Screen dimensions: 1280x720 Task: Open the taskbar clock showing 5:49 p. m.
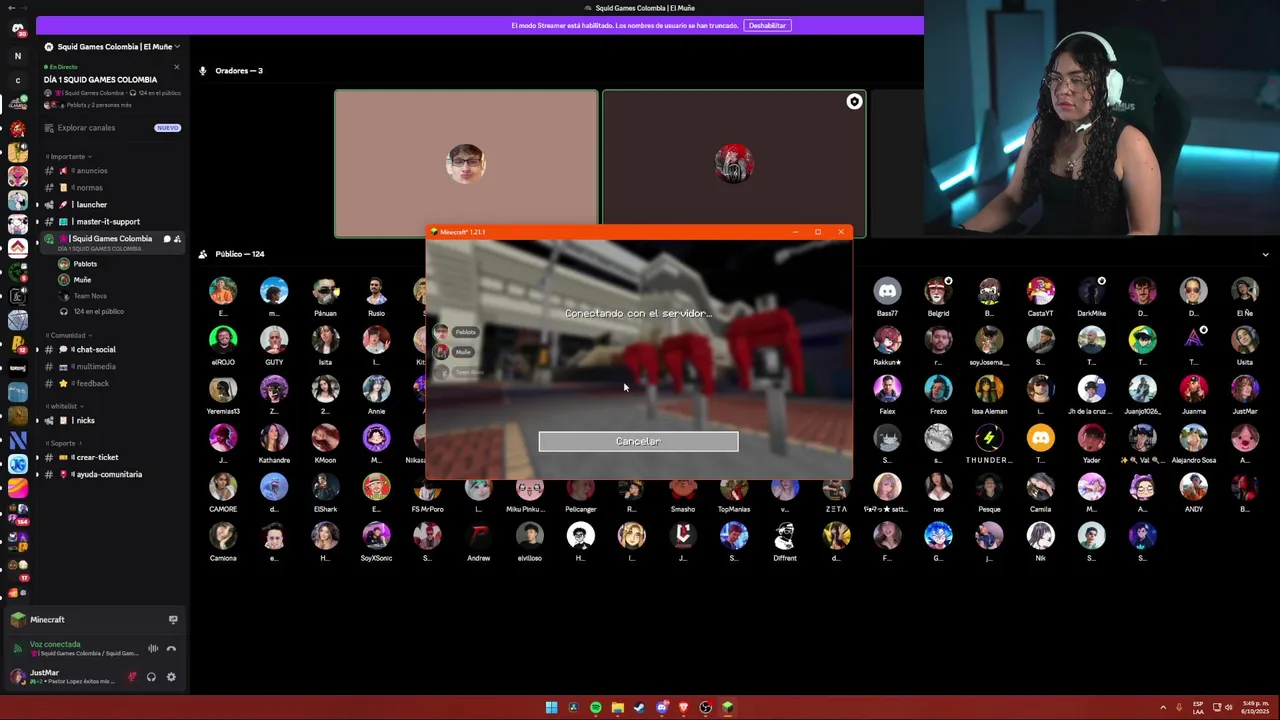pyautogui.click(x=1255, y=708)
